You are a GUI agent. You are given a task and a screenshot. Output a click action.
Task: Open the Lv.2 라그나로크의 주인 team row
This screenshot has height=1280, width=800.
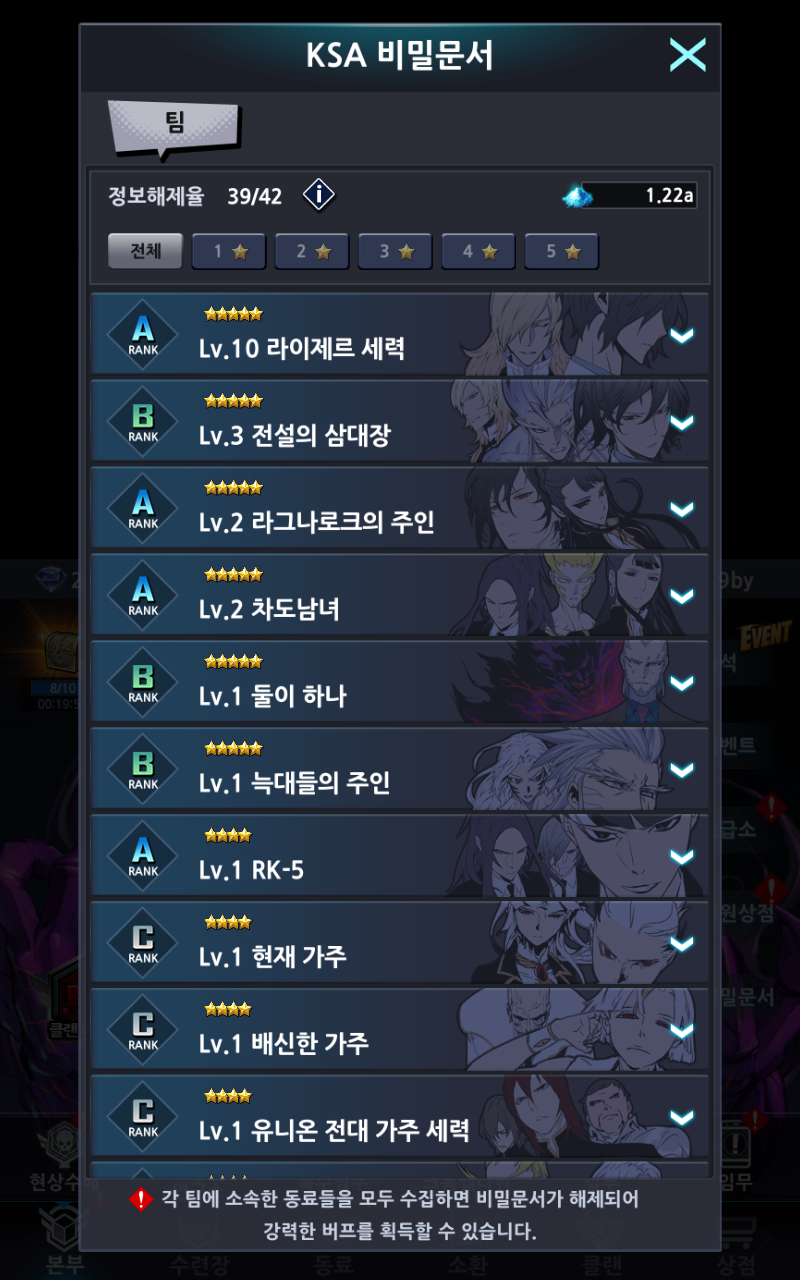[400, 509]
